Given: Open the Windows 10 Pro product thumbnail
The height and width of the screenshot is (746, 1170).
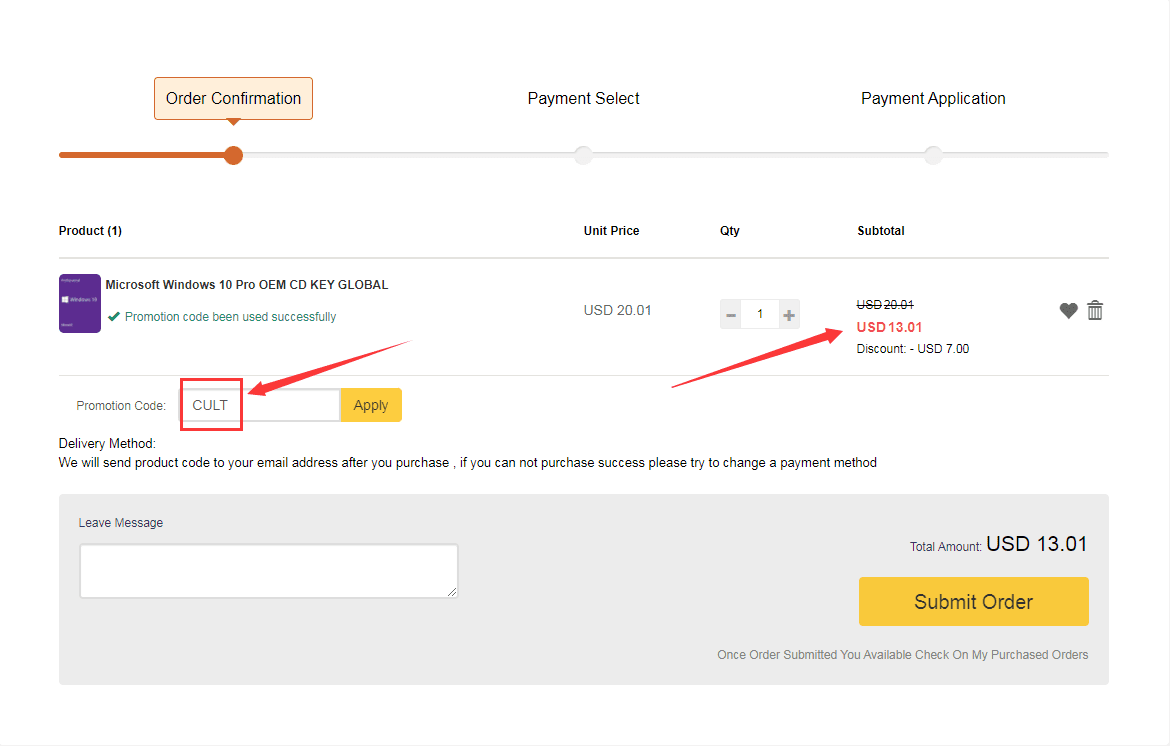Looking at the screenshot, I should coord(80,303).
